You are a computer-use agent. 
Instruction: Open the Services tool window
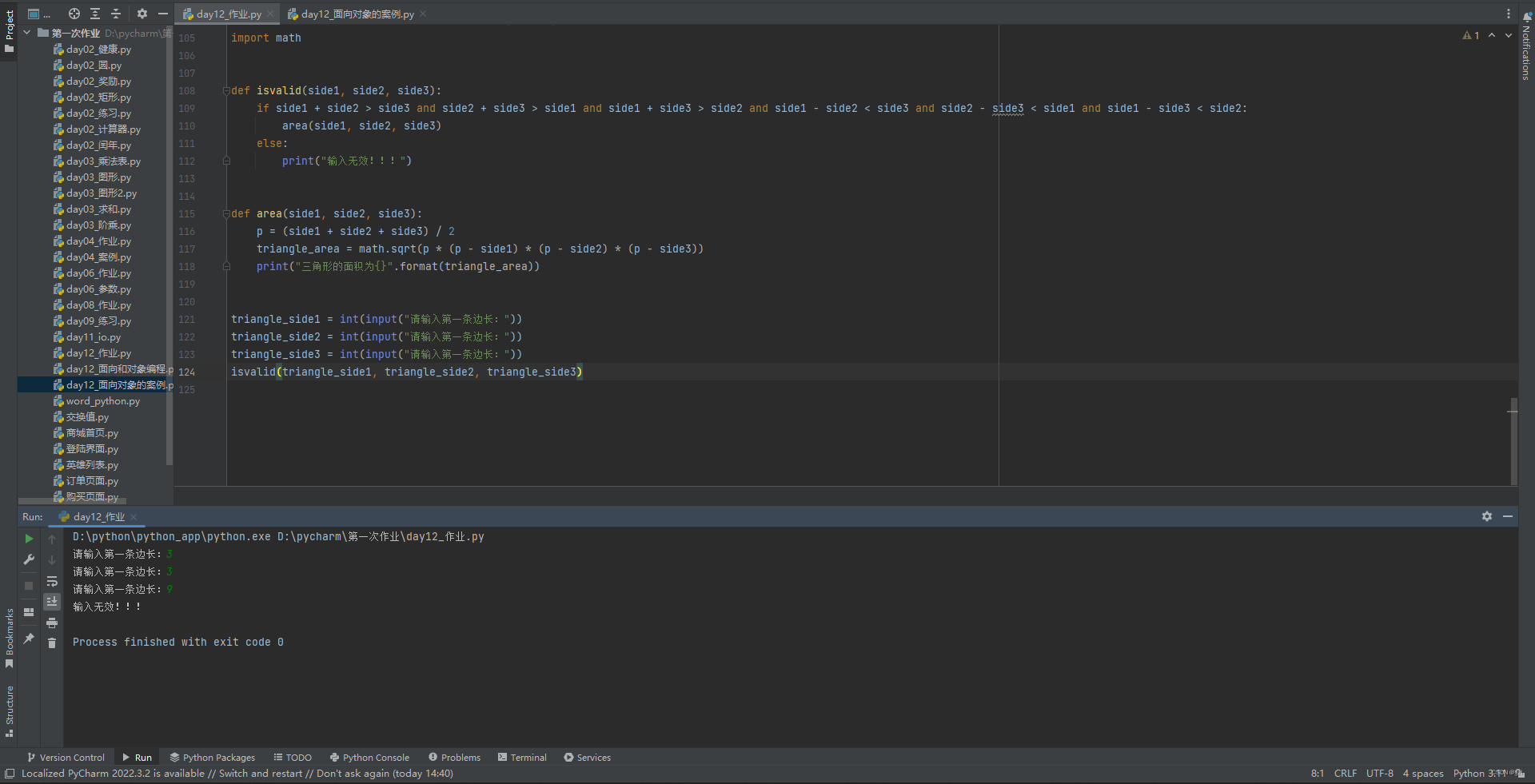point(587,757)
